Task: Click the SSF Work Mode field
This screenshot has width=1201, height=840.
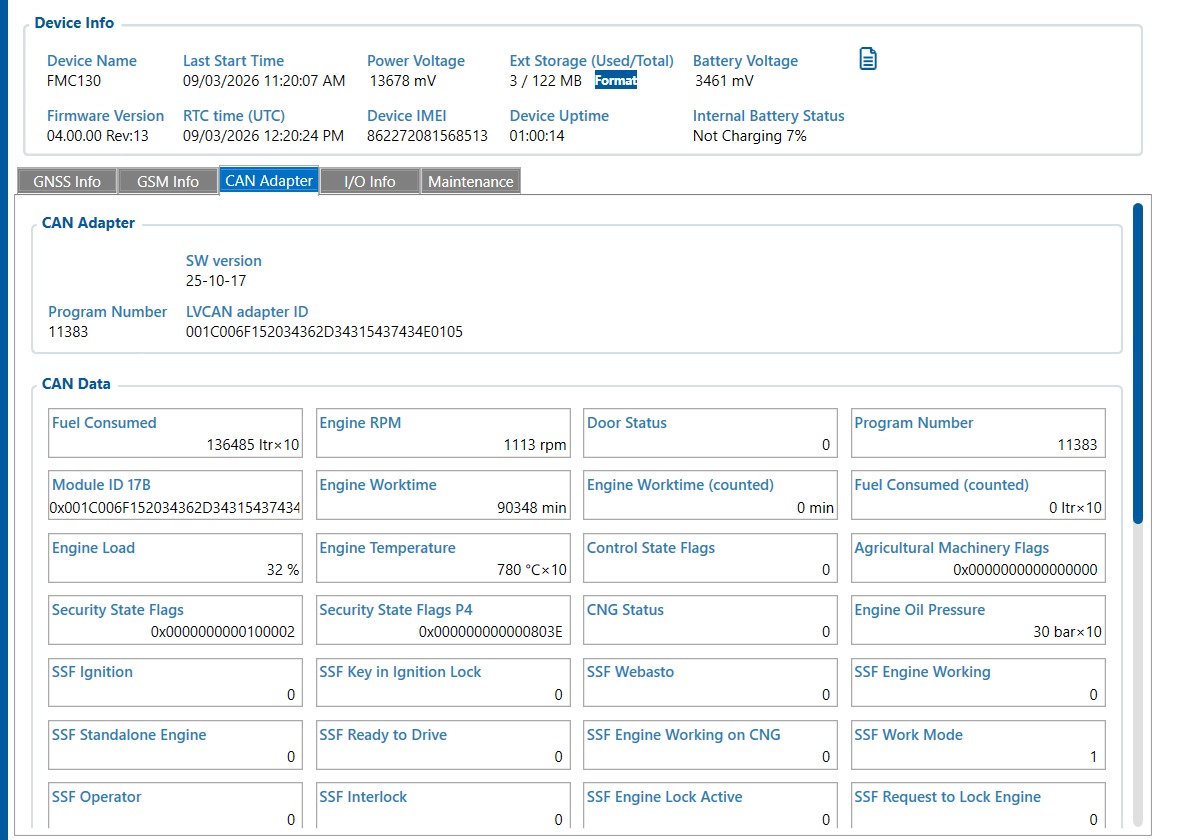Action: pos(978,746)
